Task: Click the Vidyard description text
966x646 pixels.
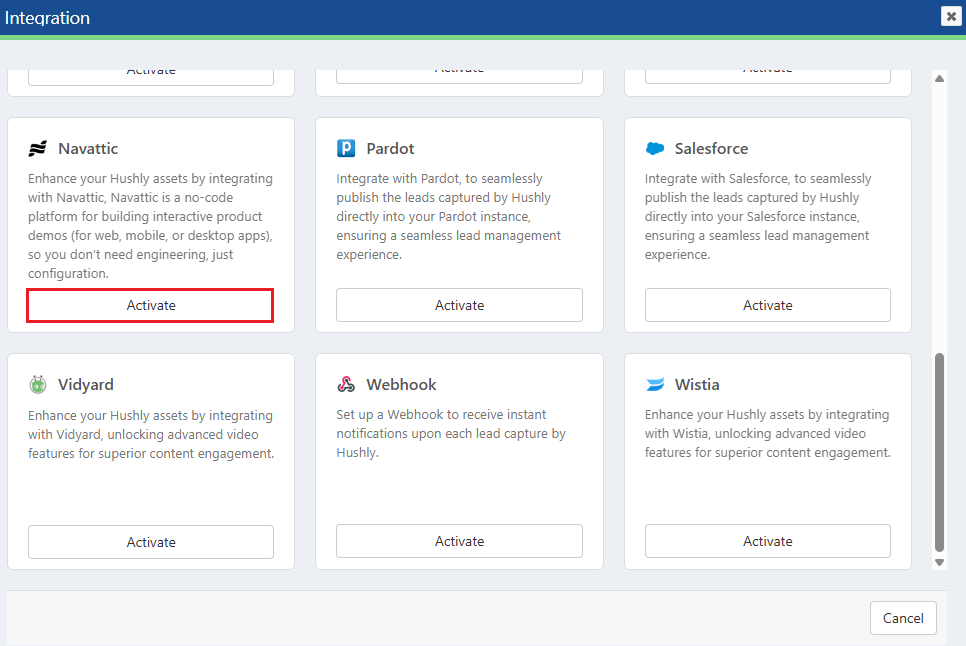Action: 151,434
